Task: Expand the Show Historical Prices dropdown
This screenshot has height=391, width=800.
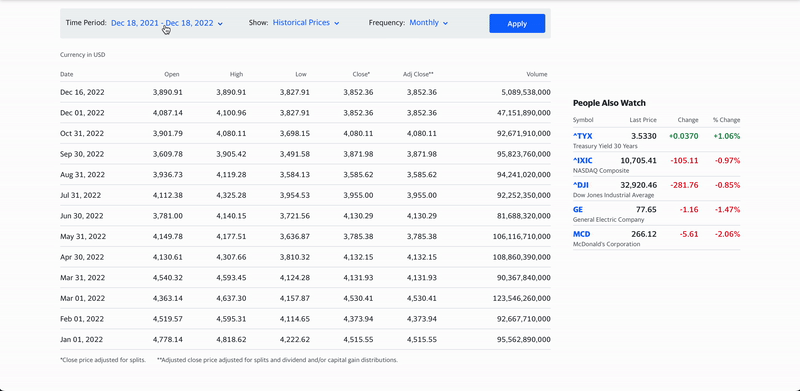Action: [x=306, y=23]
